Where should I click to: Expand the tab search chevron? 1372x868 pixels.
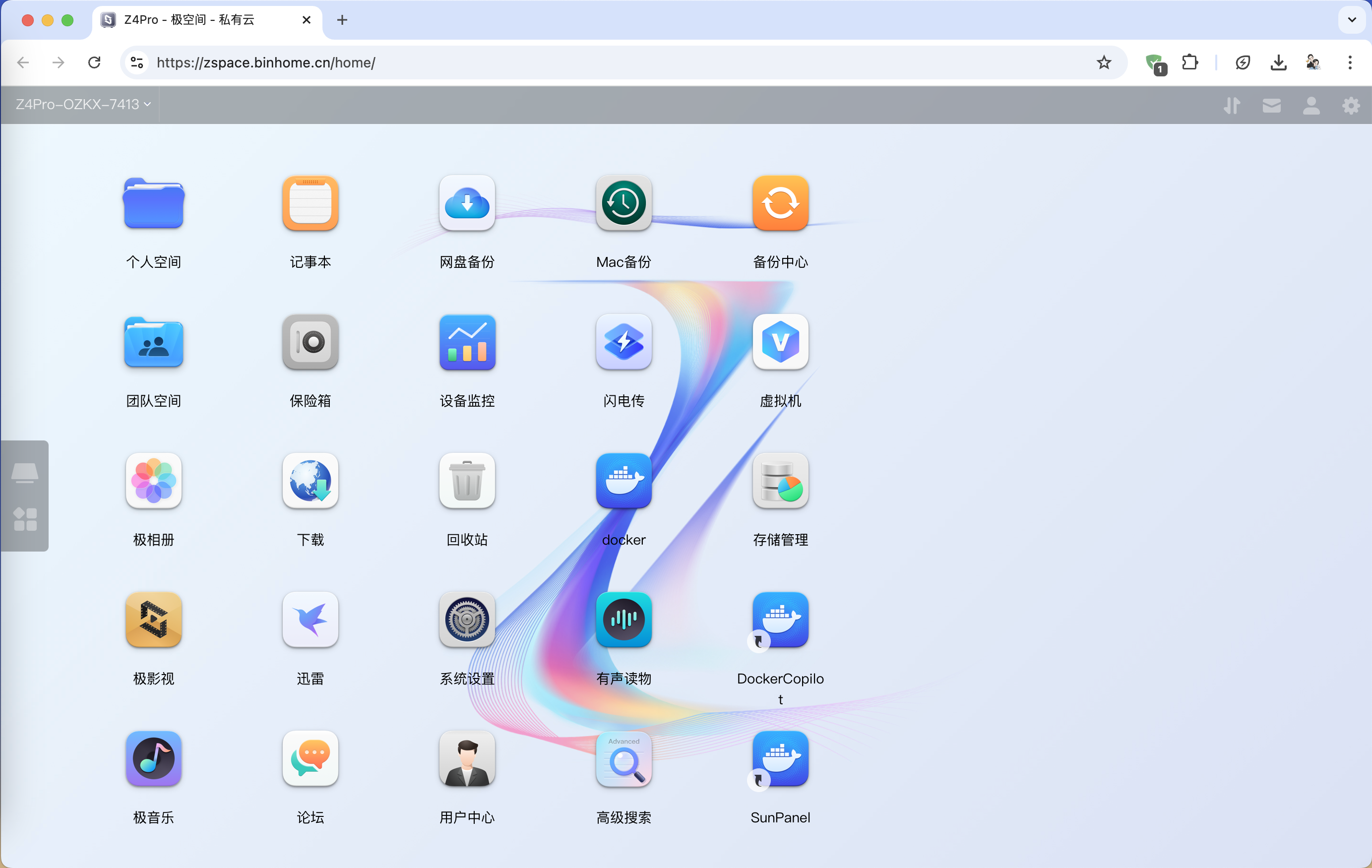1352,20
